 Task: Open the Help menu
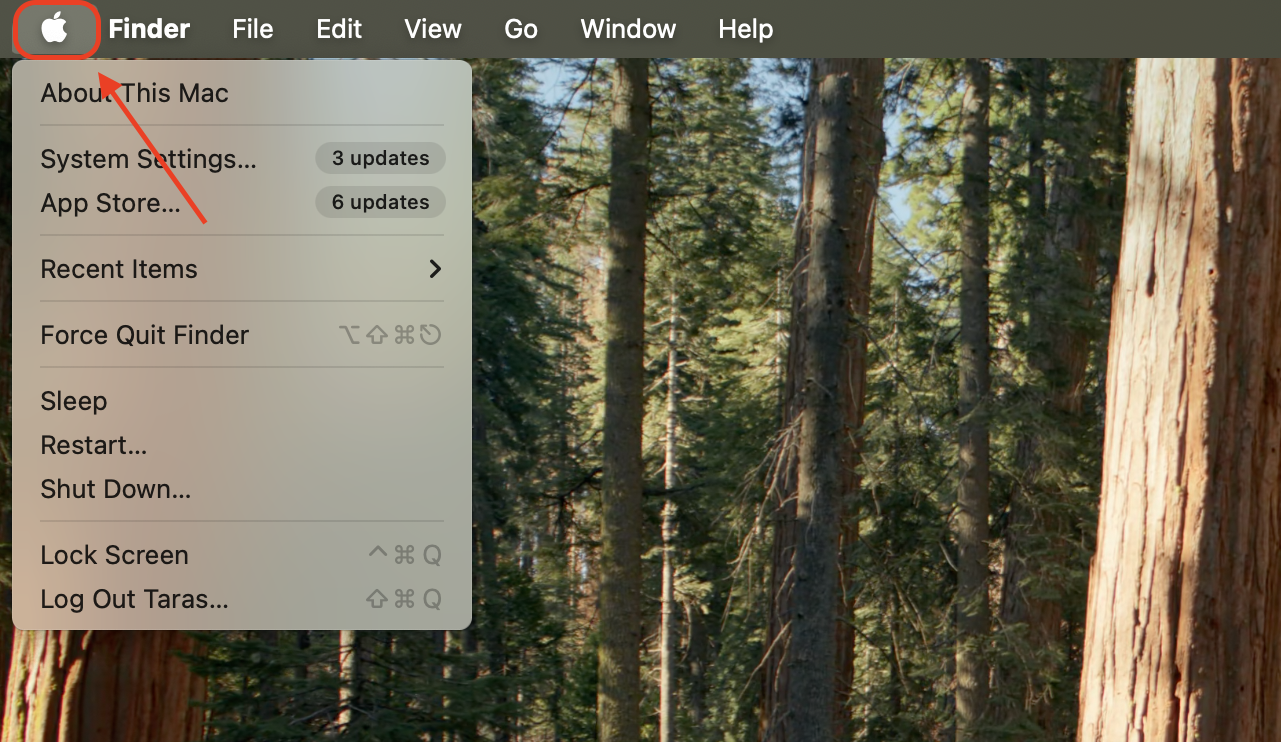pyautogui.click(x=744, y=28)
